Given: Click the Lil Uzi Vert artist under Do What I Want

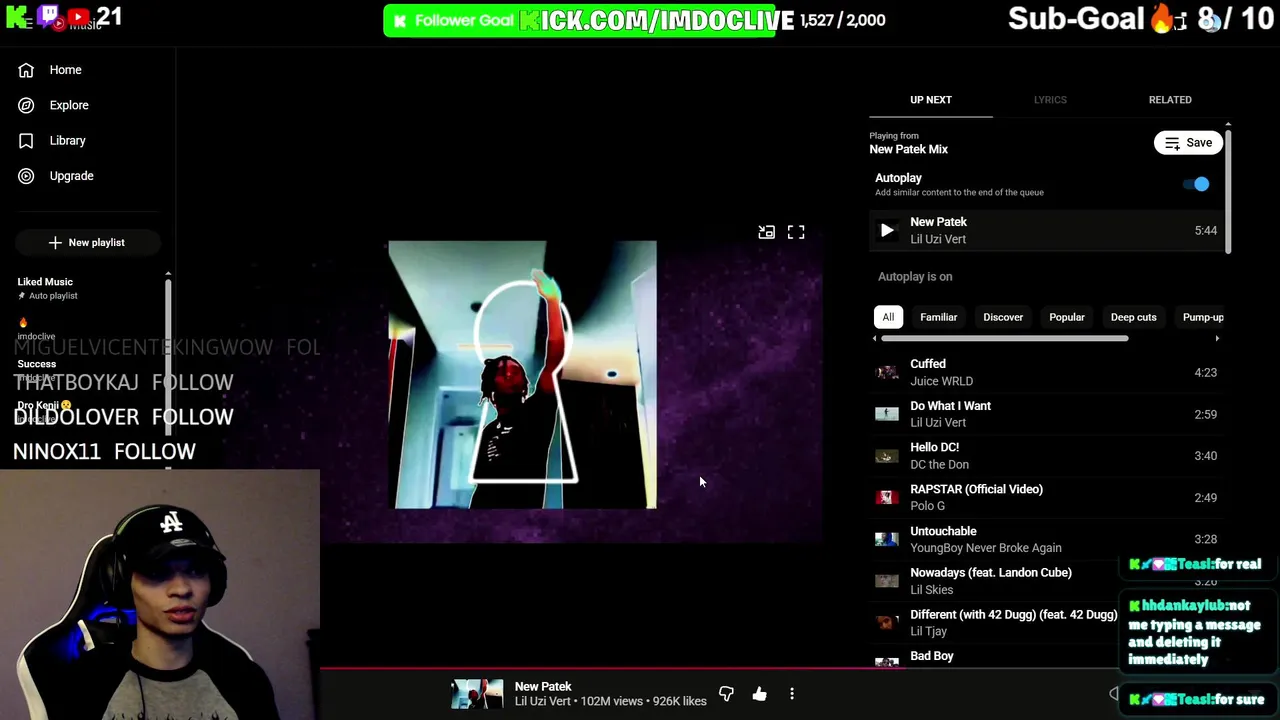Looking at the screenshot, I should (938, 423).
